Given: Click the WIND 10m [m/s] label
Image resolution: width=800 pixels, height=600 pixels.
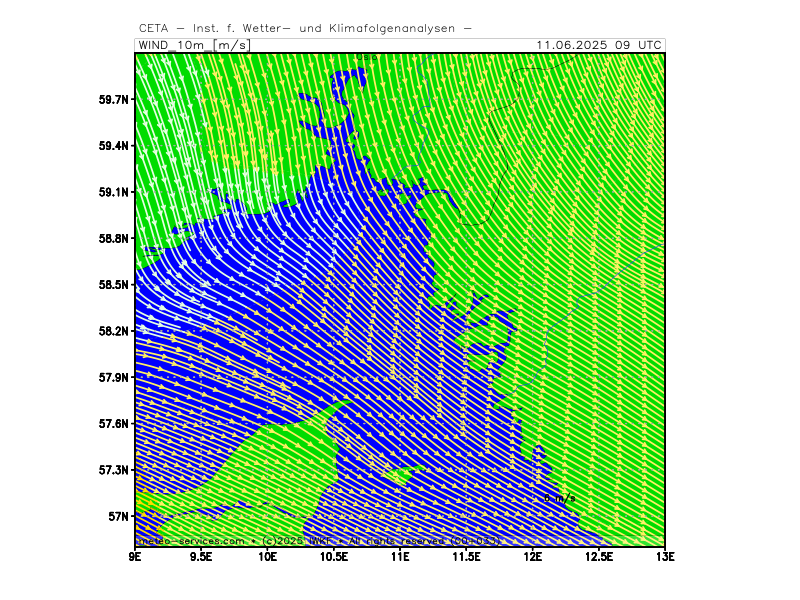Looking at the screenshot, I should pos(193,45).
